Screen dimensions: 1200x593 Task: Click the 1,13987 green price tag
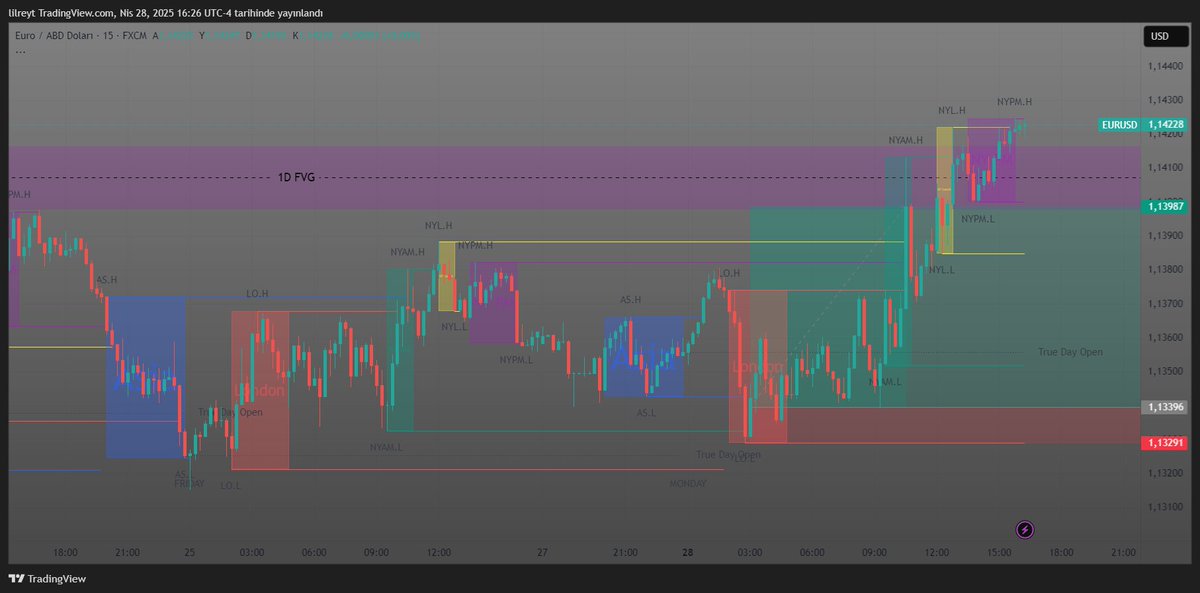click(x=1166, y=206)
